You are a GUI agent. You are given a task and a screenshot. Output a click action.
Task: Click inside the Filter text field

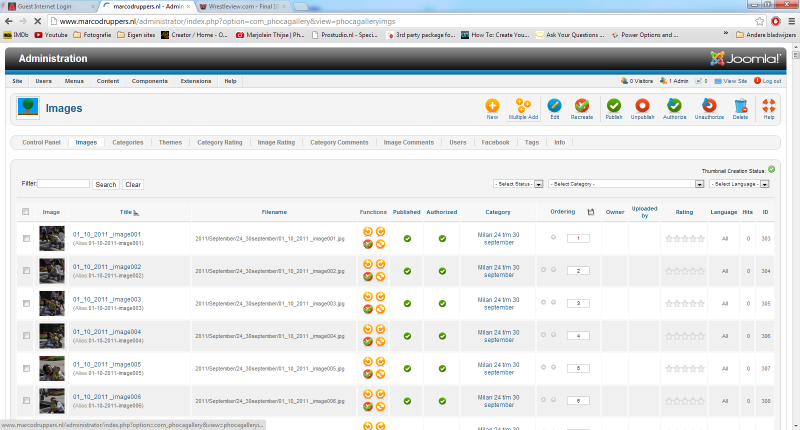click(64, 184)
